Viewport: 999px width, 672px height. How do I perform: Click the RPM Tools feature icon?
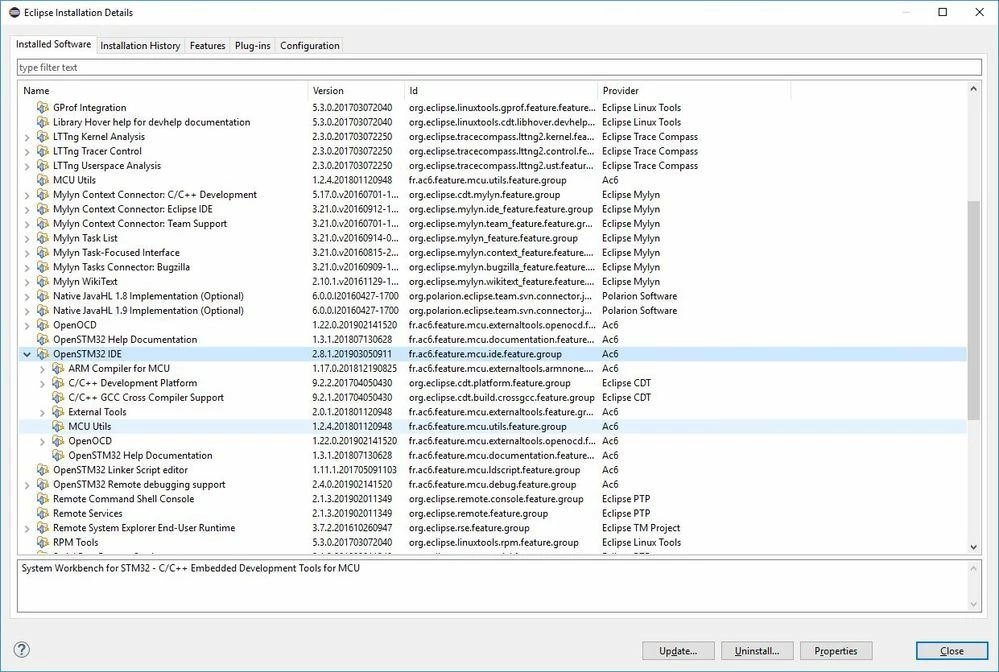click(43, 543)
